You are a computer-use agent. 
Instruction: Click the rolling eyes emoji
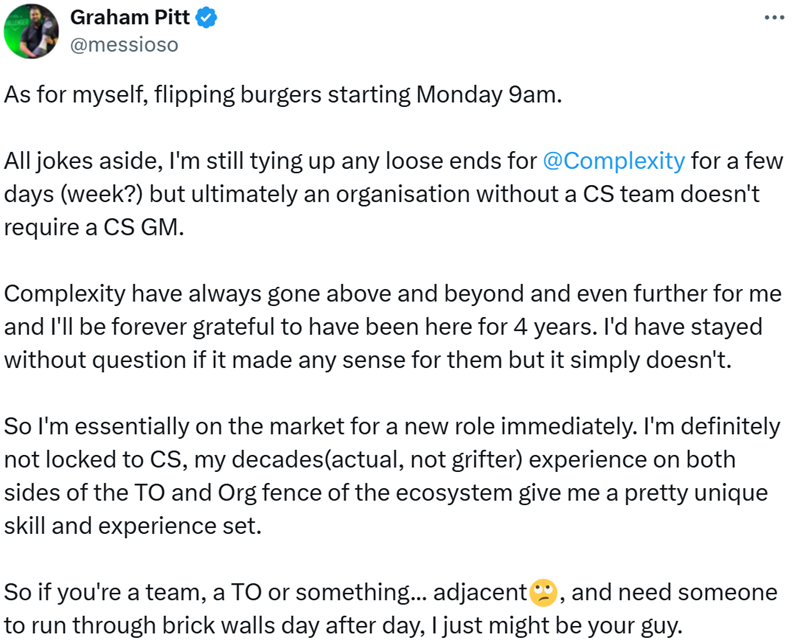click(x=543, y=592)
